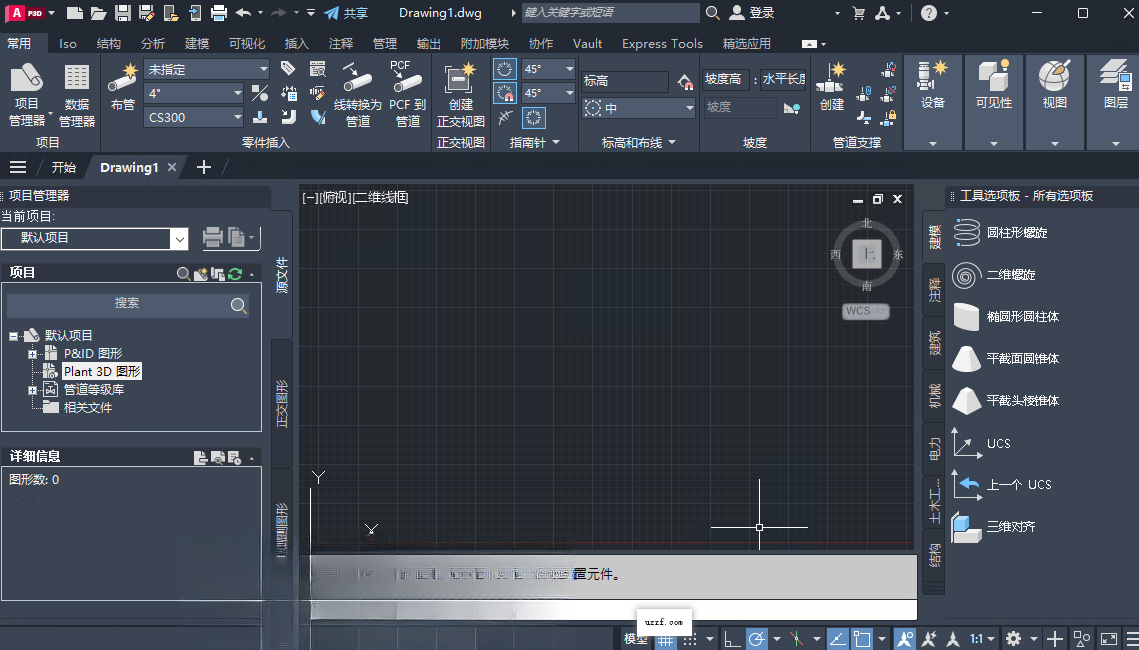Create pipe support with 创建 icon

(x=832, y=87)
